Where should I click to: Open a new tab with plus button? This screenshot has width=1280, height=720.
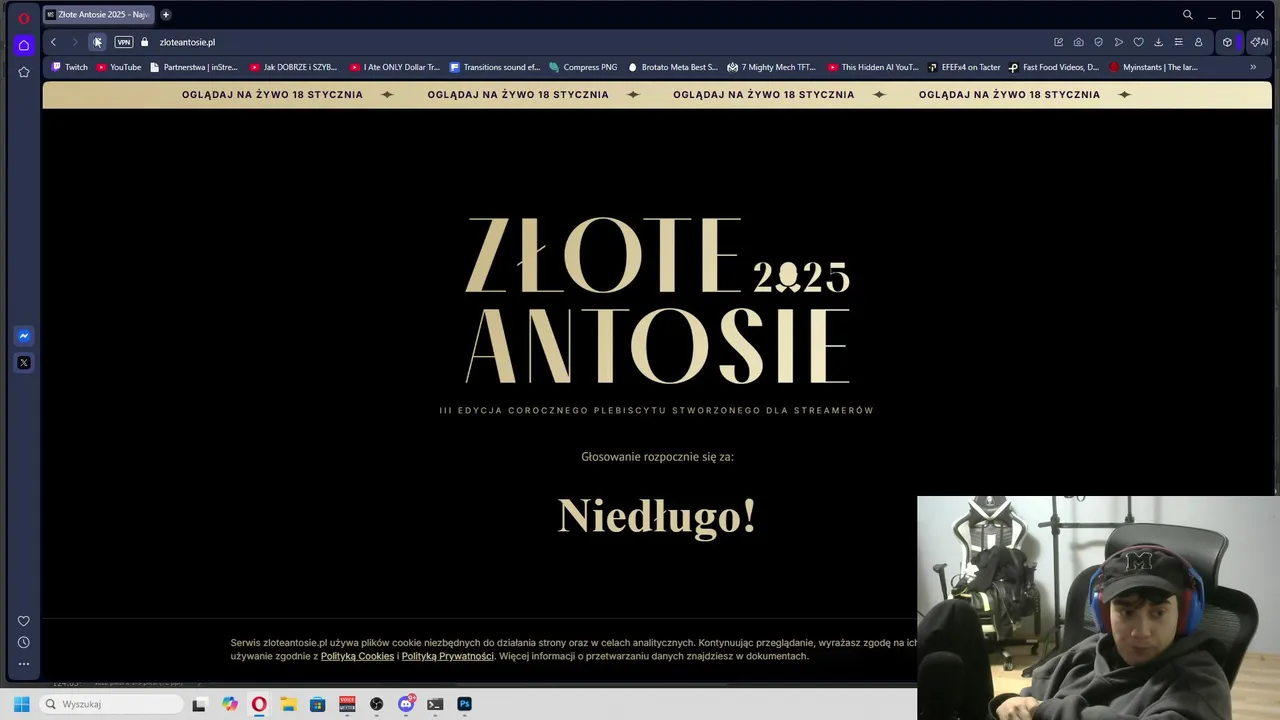(x=166, y=15)
